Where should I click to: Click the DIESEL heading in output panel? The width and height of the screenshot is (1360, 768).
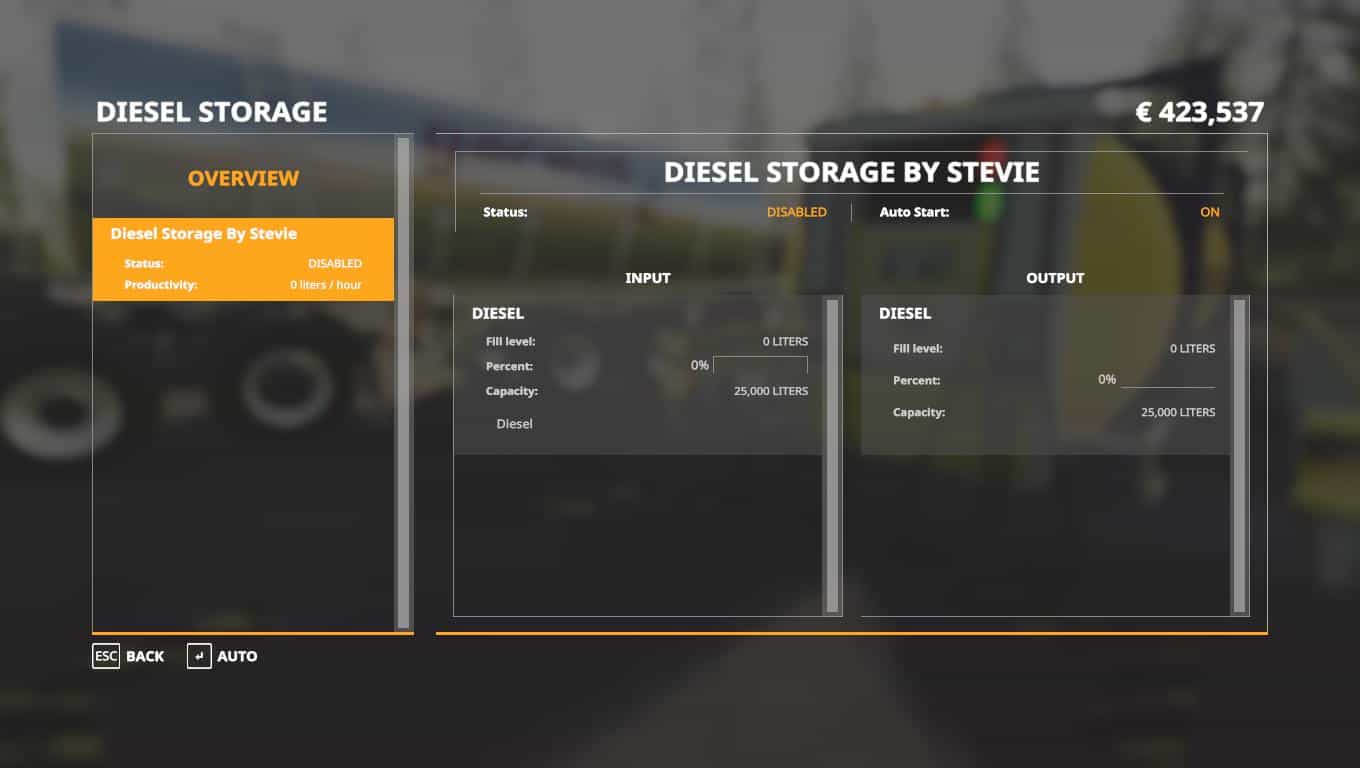[x=905, y=314]
